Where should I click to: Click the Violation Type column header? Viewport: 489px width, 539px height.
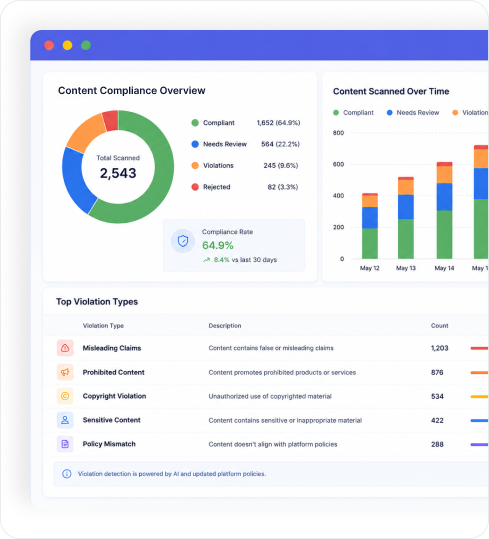coord(103,326)
